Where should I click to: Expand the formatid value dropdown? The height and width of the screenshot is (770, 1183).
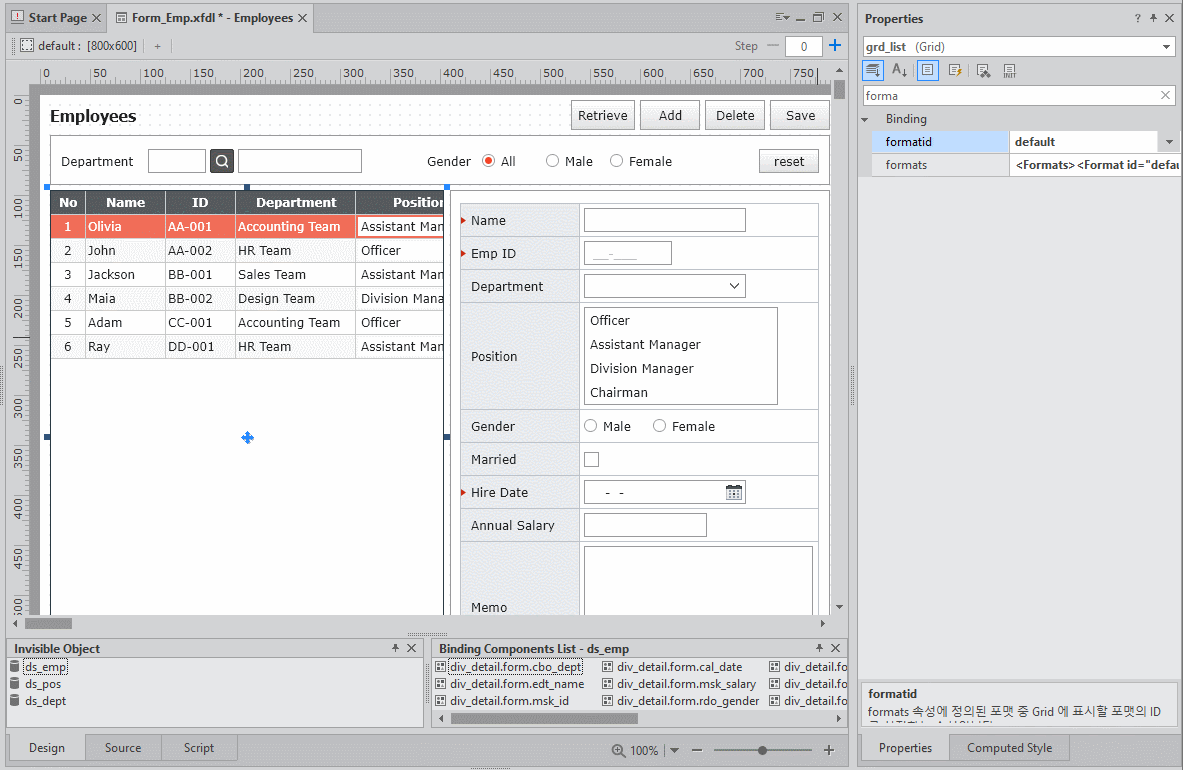tap(1169, 142)
